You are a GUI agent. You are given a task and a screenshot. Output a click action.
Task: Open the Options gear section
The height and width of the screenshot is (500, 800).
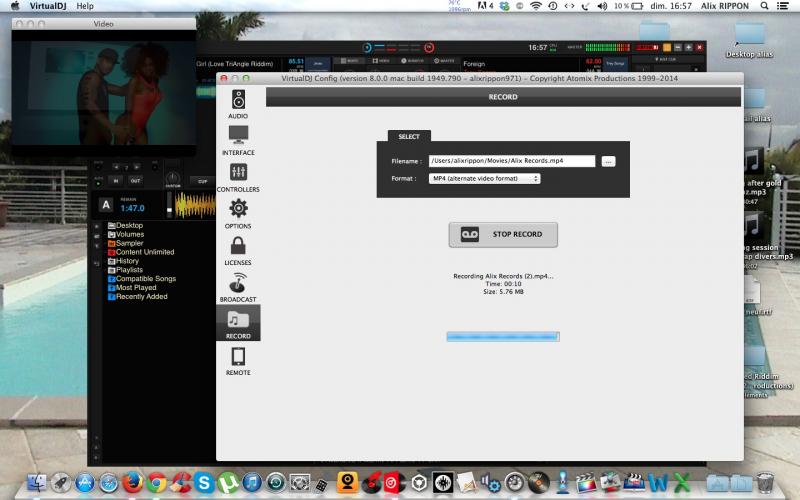click(x=238, y=214)
